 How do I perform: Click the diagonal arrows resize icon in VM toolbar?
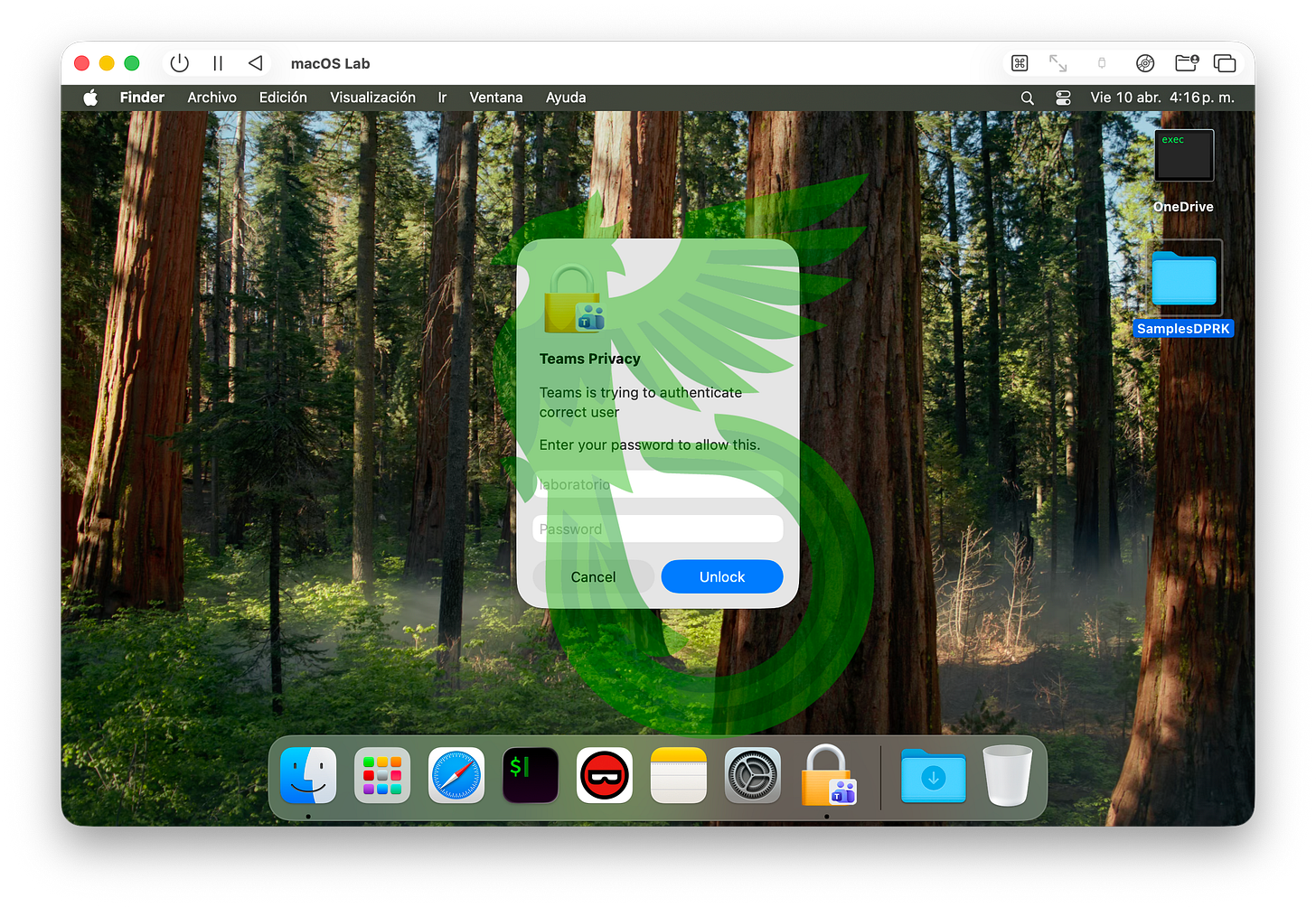[x=1057, y=63]
